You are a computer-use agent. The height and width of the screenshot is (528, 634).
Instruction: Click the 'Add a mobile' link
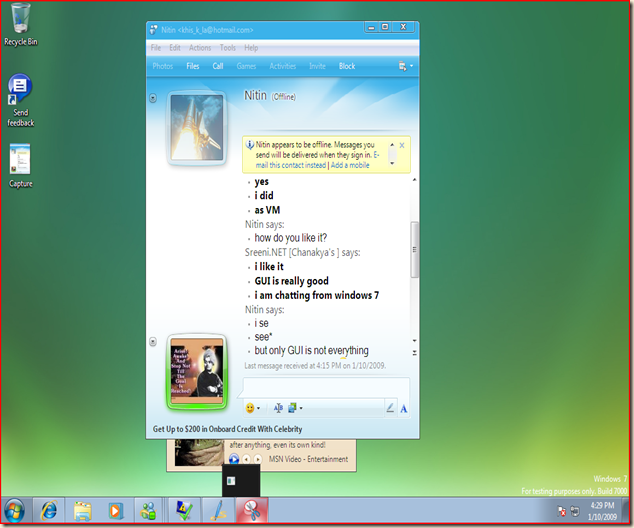[x=350, y=165]
